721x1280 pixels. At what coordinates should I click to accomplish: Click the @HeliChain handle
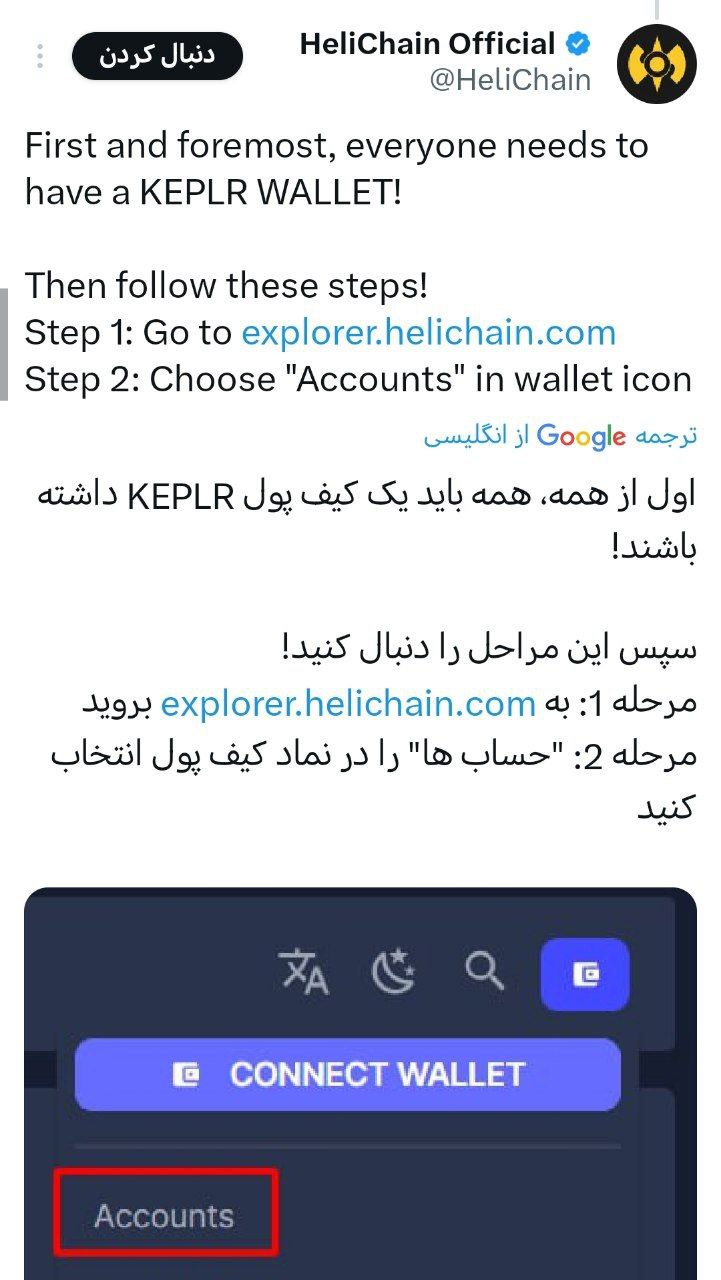pyautogui.click(x=510, y=80)
